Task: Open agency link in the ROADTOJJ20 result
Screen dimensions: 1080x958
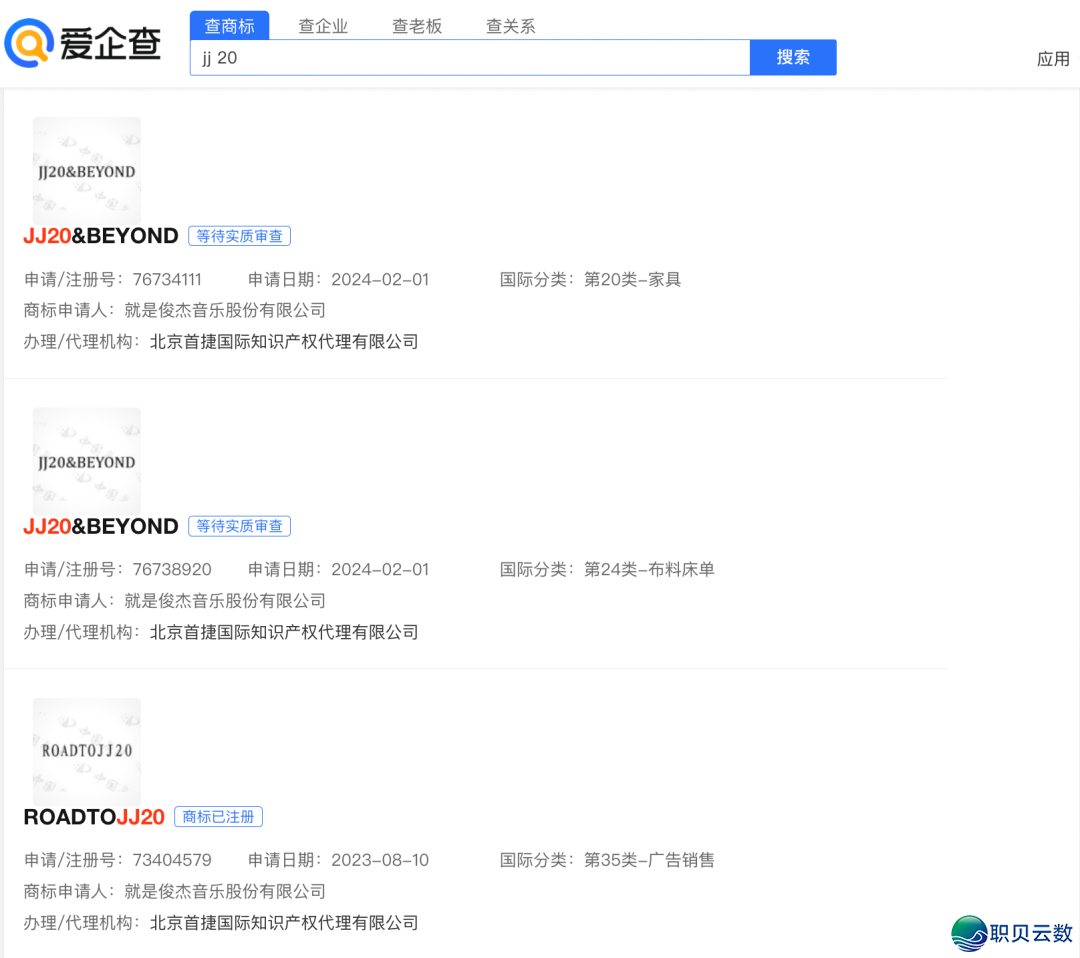Action: tap(284, 923)
